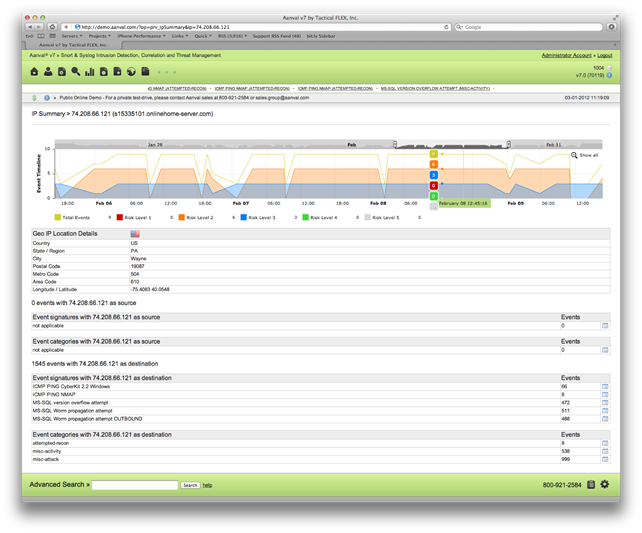Open the bar chart reports icon

point(89,72)
